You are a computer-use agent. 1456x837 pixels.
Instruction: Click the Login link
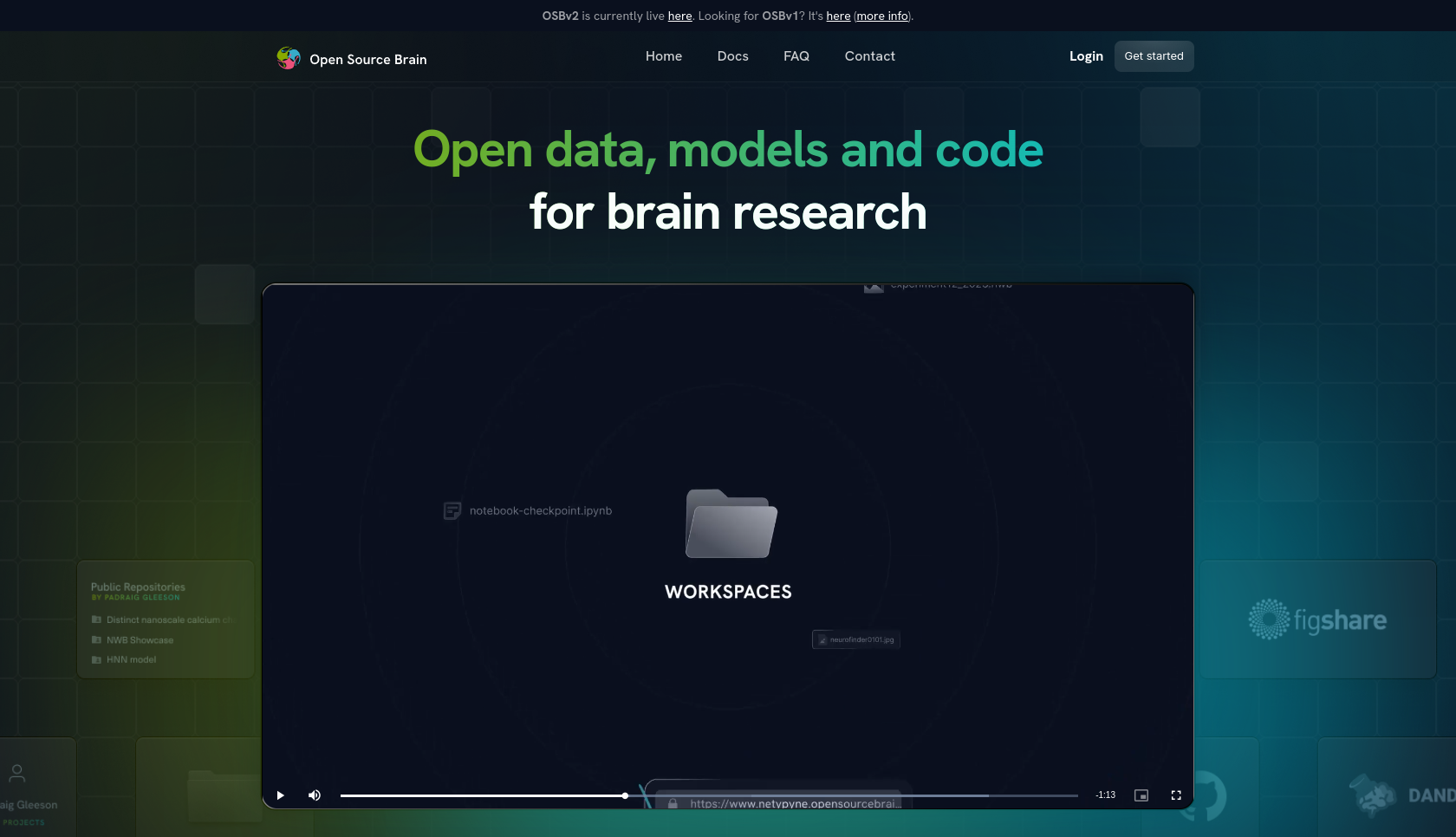point(1086,56)
